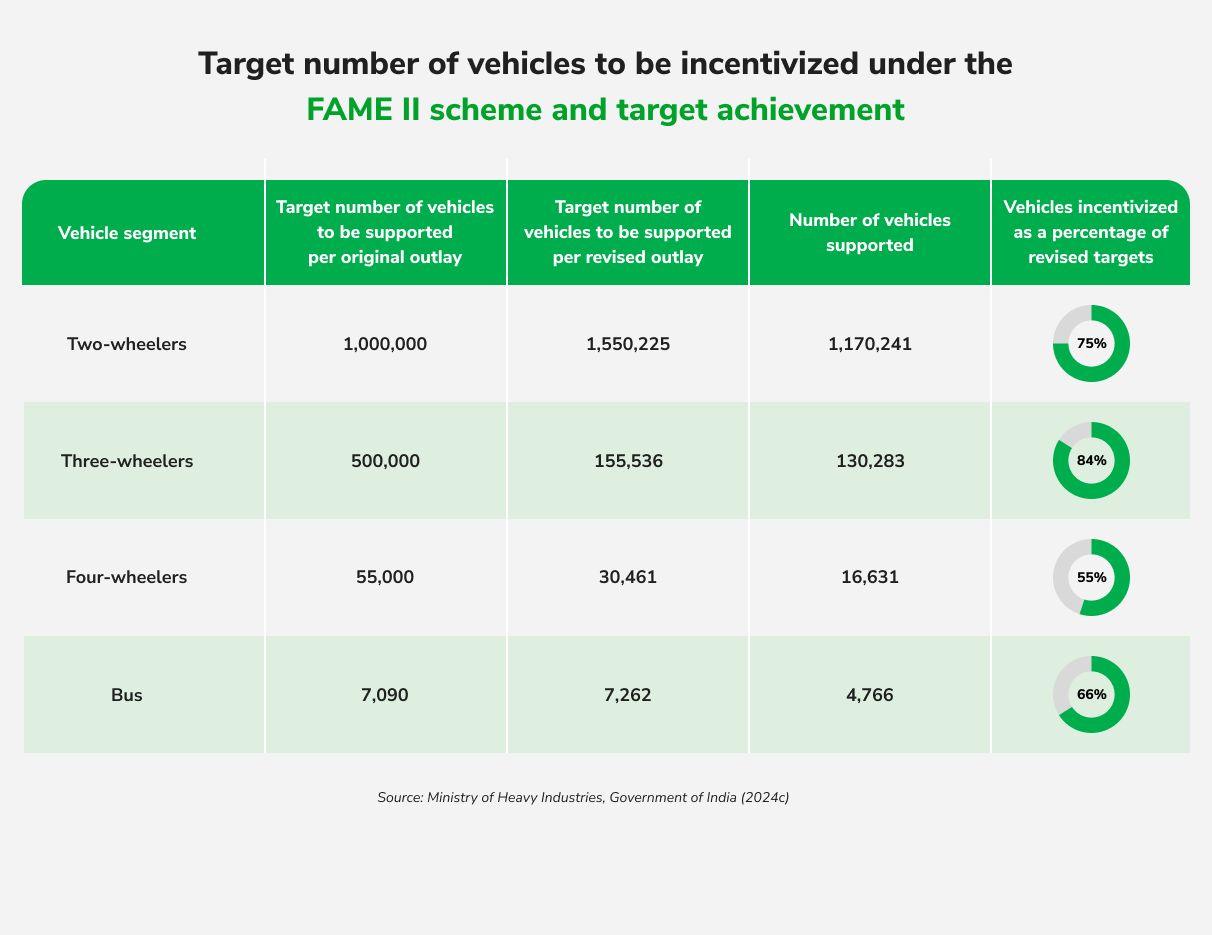Image resolution: width=1212 pixels, height=935 pixels.
Task: Click the 500,000 original target cell
Action: click(x=385, y=461)
